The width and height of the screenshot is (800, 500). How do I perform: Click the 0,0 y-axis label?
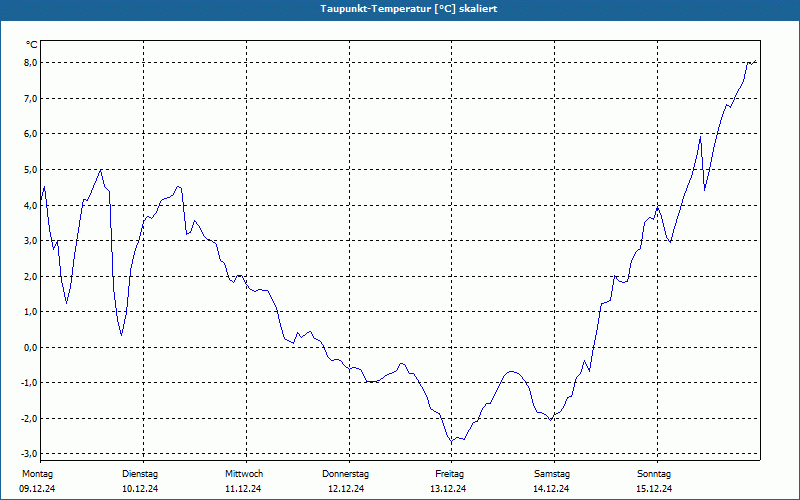pyautogui.click(x=30, y=348)
